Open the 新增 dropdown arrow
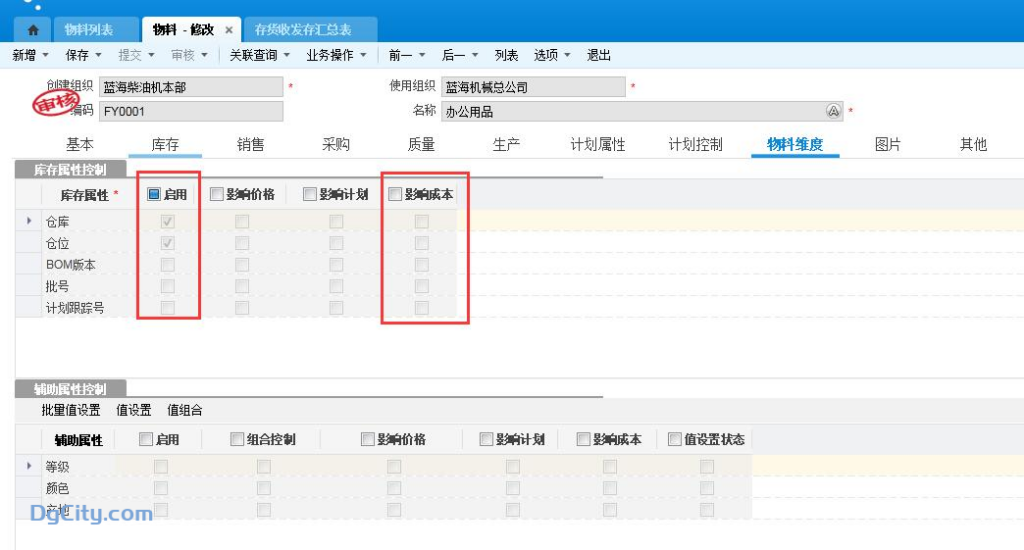This screenshot has width=1024, height=550. pos(46,56)
